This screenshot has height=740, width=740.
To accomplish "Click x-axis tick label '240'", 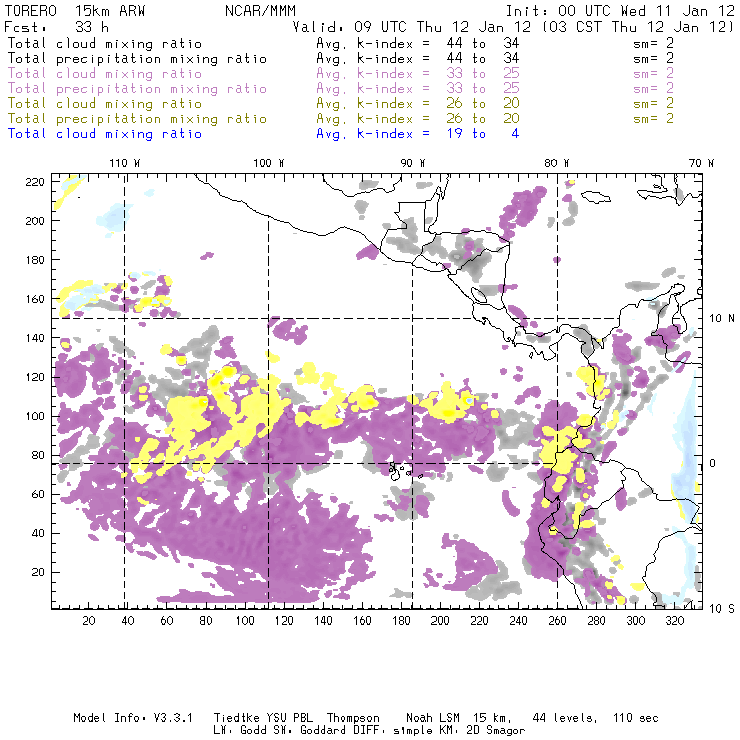I will pos(518,621).
